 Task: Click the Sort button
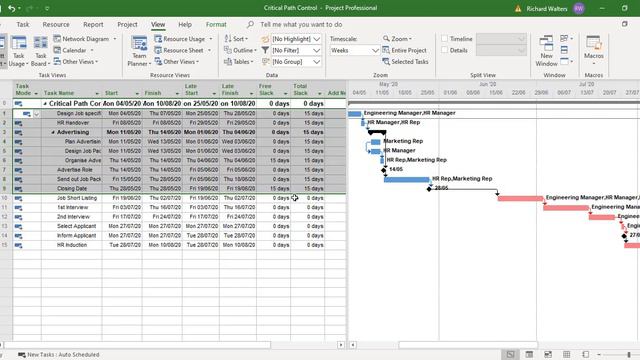236,39
